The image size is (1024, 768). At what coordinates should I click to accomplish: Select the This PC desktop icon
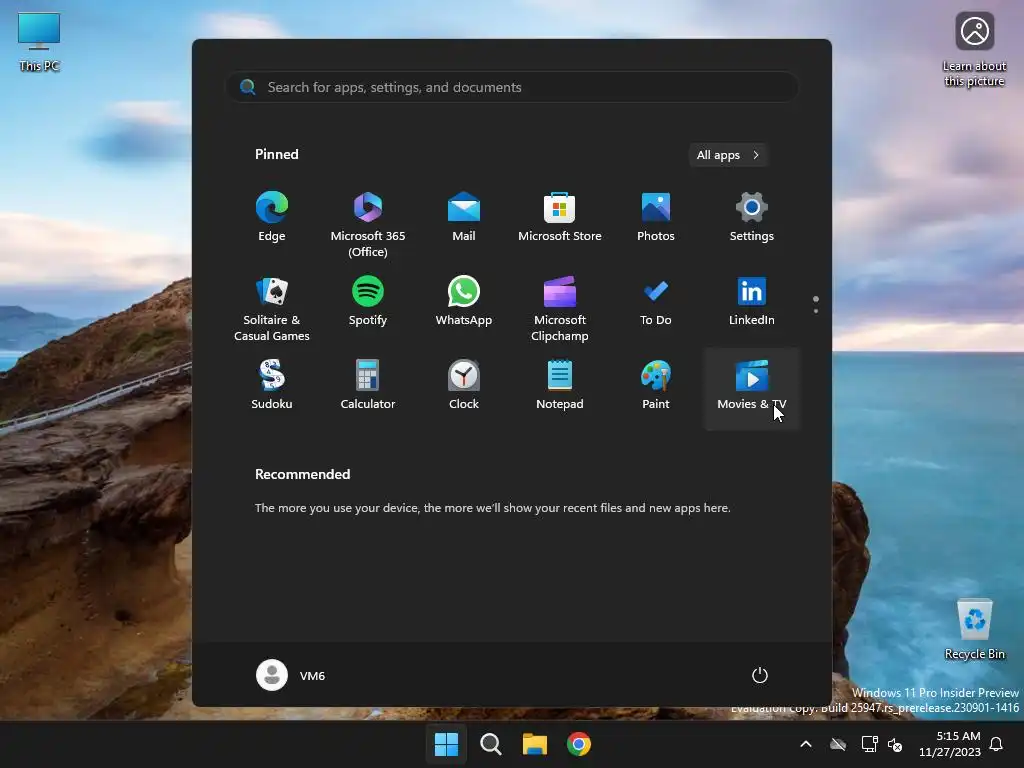tap(39, 42)
